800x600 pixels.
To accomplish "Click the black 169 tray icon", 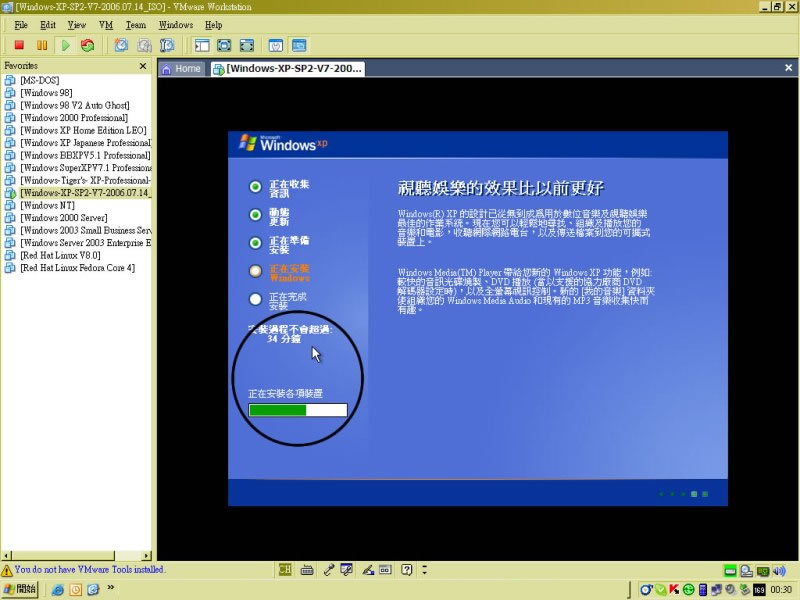I will [759, 590].
